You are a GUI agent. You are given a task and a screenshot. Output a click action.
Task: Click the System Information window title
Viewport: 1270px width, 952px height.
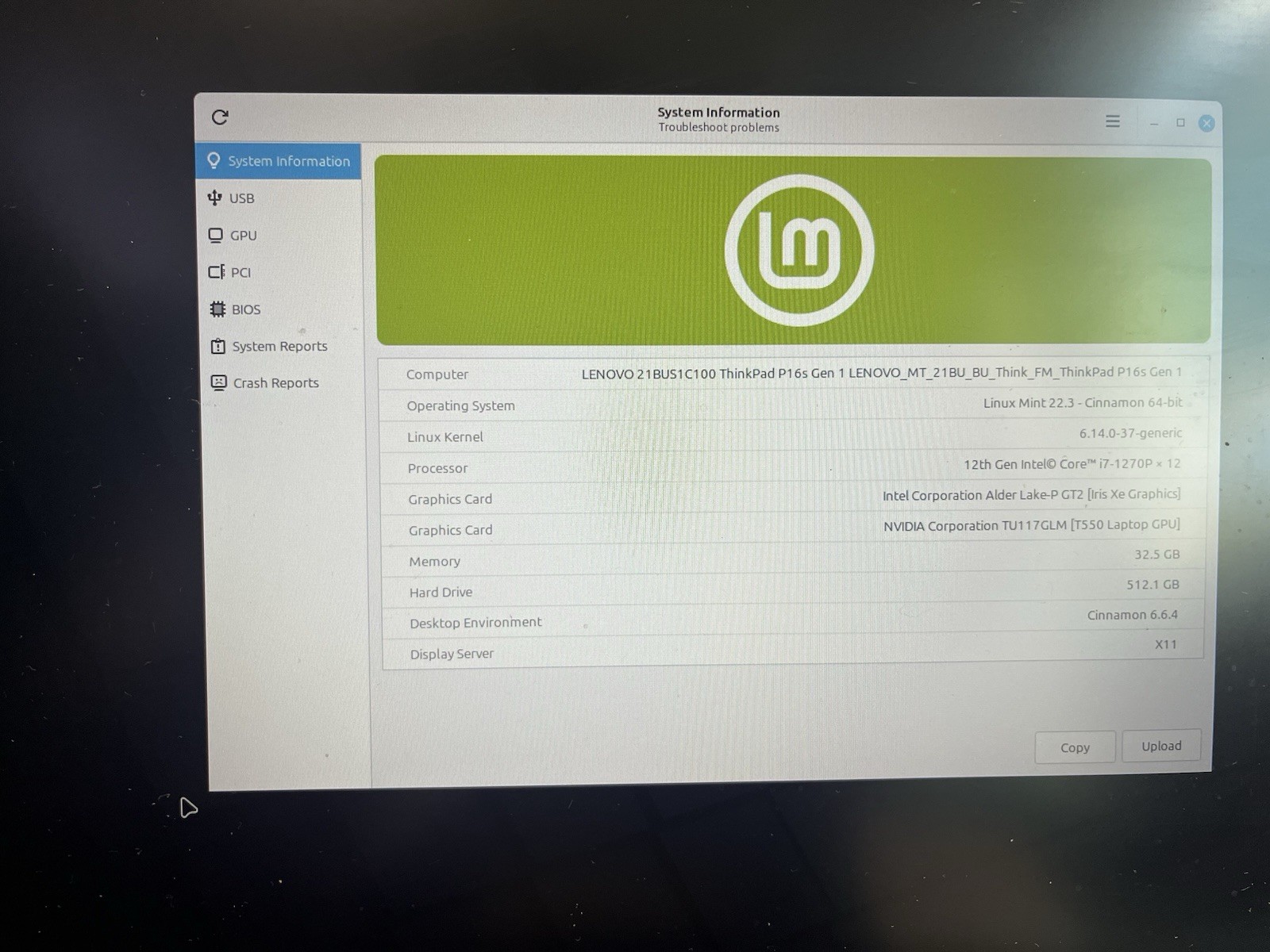point(718,113)
